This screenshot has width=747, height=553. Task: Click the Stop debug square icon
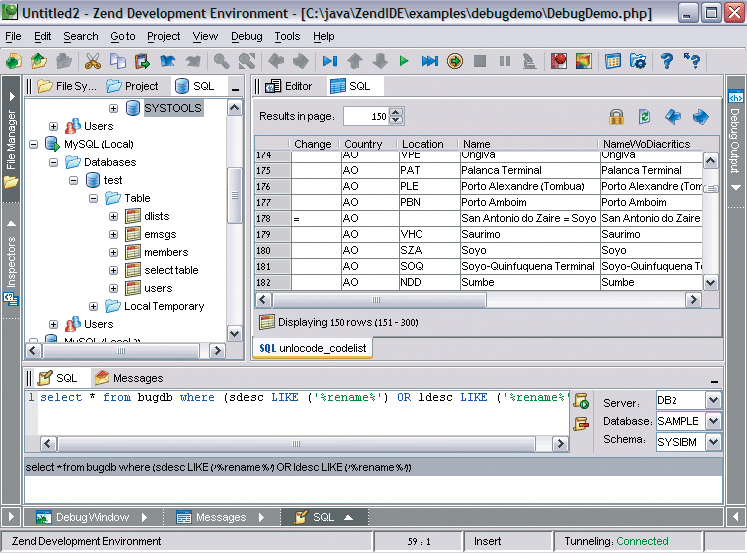pyautogui.click(x=480, y=61)
